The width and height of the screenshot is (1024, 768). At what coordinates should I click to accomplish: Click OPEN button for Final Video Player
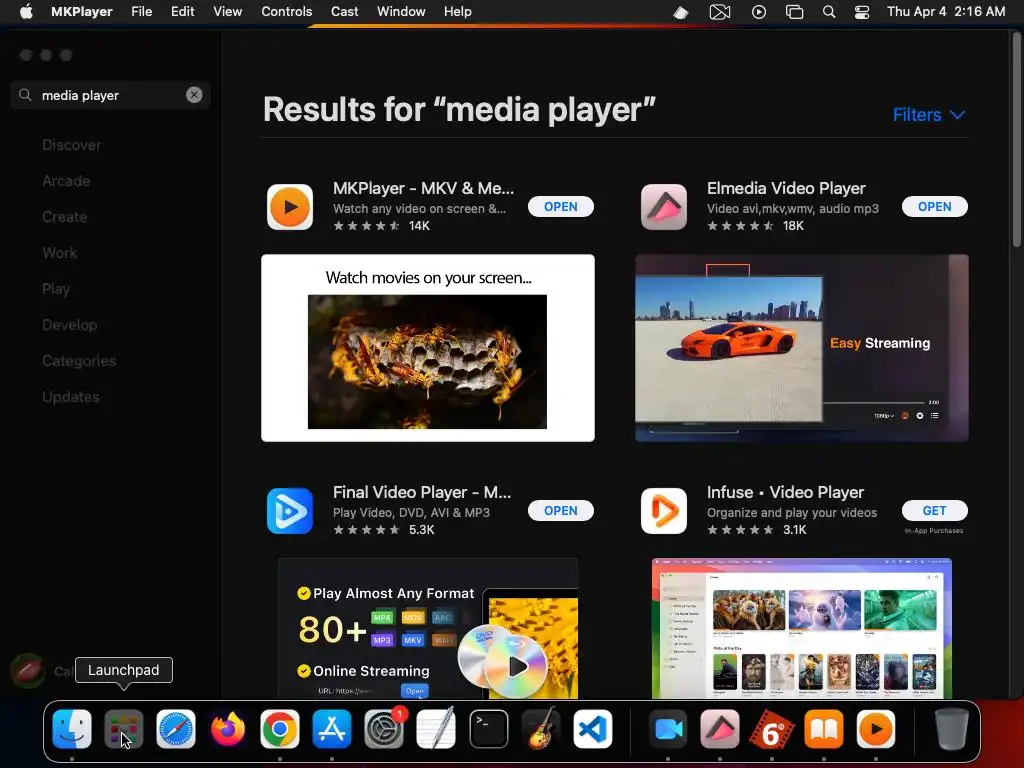pos(560,511)
